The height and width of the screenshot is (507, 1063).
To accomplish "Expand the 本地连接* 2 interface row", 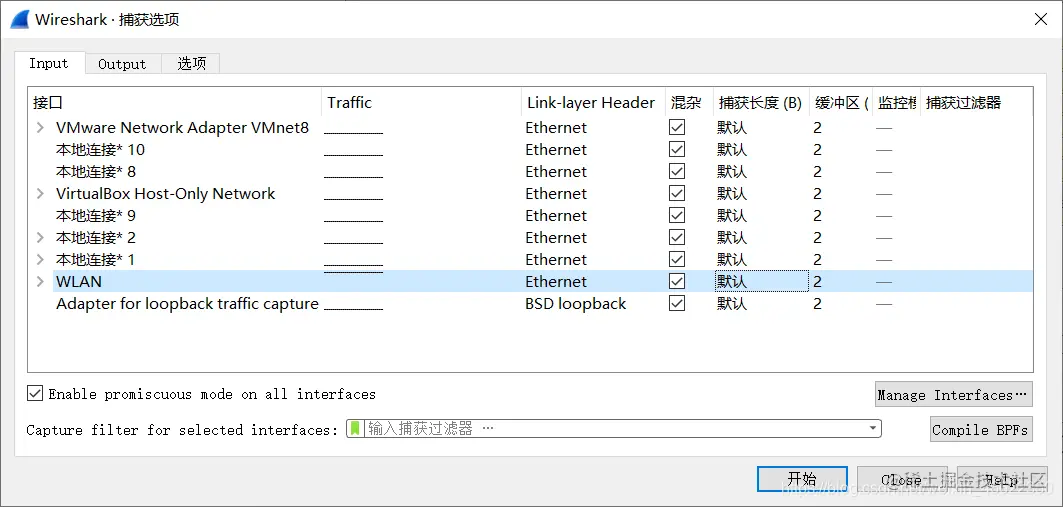I will coord(41,237).
